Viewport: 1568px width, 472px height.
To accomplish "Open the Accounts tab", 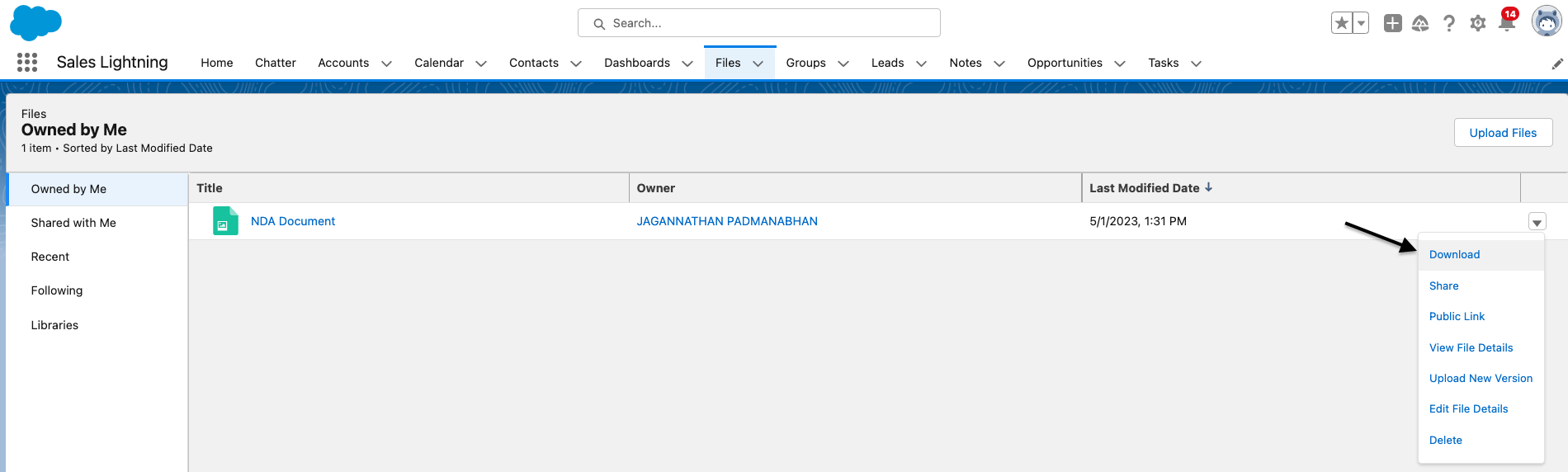I will (343, 63).
